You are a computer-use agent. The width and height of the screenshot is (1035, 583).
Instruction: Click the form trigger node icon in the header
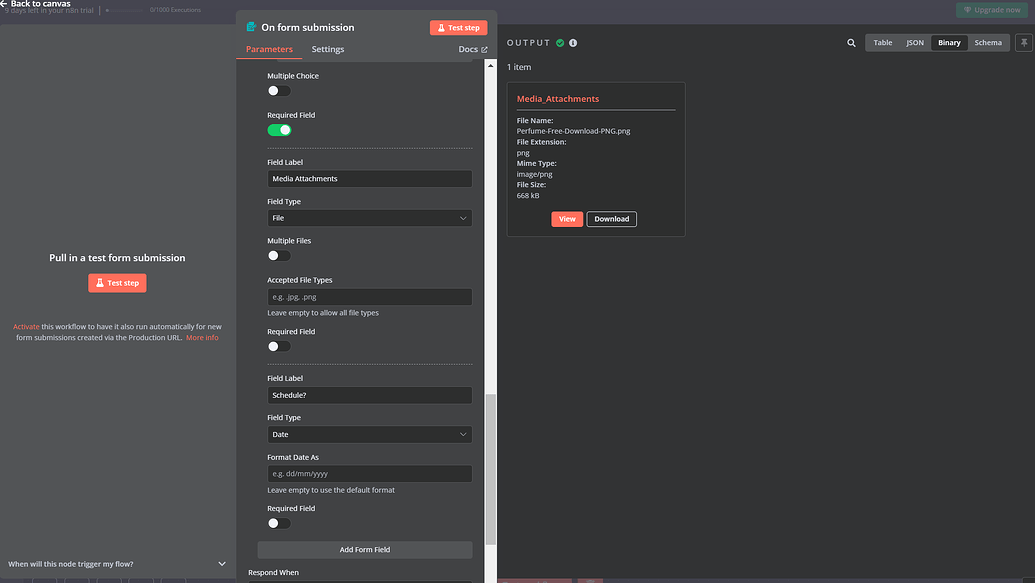(x=251, y=27)
